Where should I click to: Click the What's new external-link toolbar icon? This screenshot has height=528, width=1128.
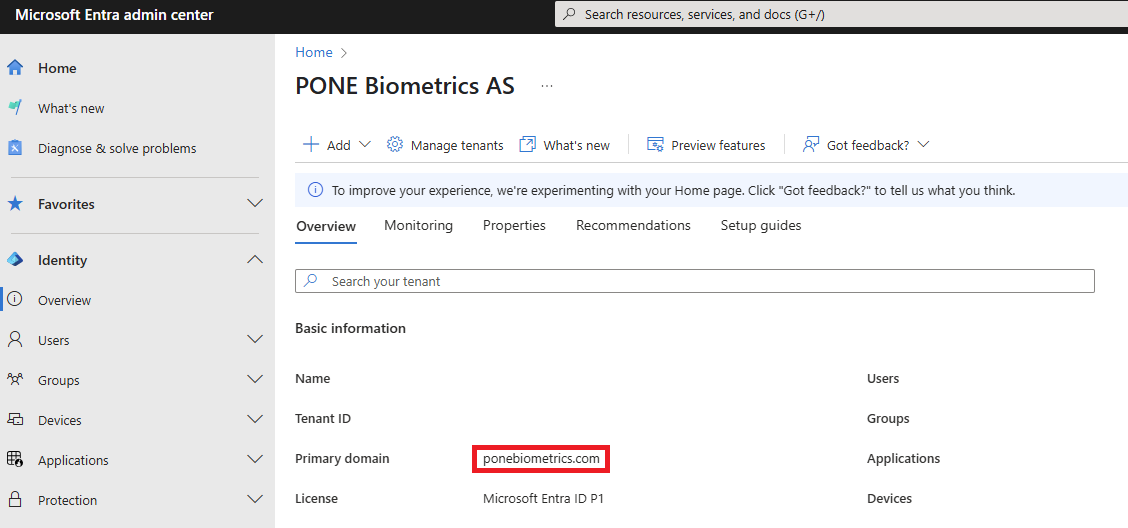tap(528, 145)
